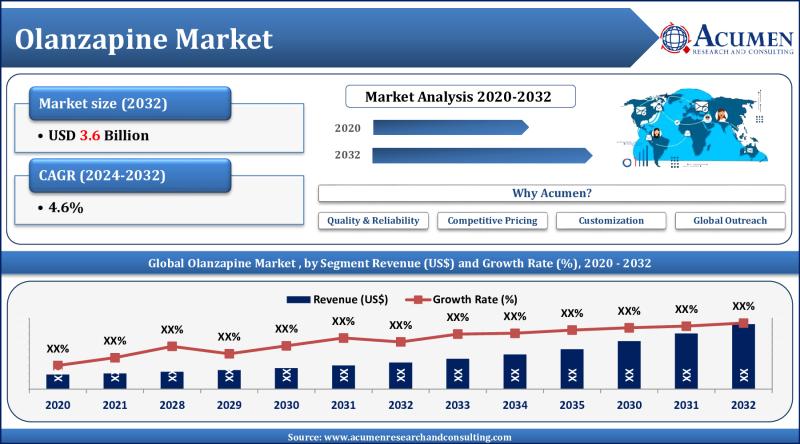
Task: Click the Growth Rate (%) legend marker
Action: click(418, 300)
